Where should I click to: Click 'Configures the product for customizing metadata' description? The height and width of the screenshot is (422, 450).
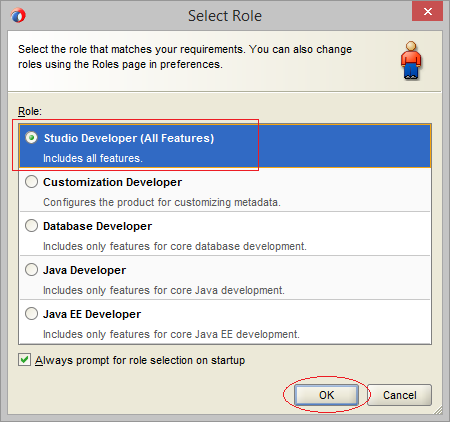coord(162,202)
